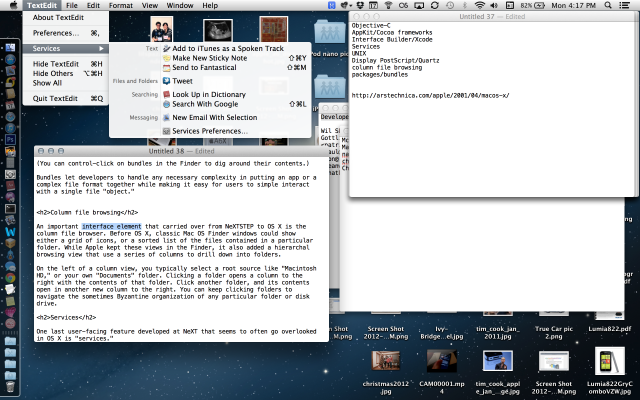Click the blue W app Dock icon
This screenshot has width=640, height=400.
tap(10, 232)
